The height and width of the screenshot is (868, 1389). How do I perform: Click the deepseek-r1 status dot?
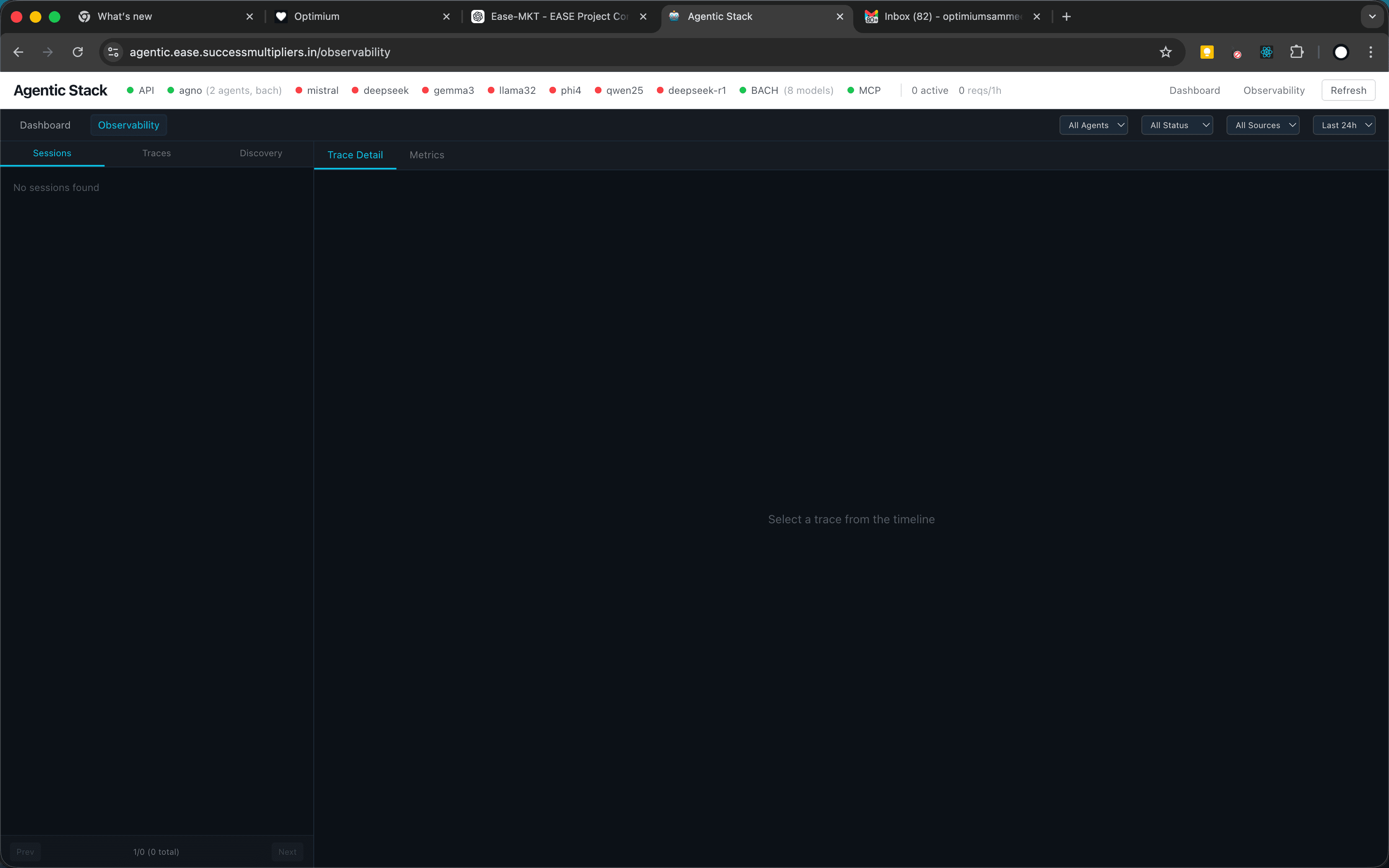click(x=660, y=90)
